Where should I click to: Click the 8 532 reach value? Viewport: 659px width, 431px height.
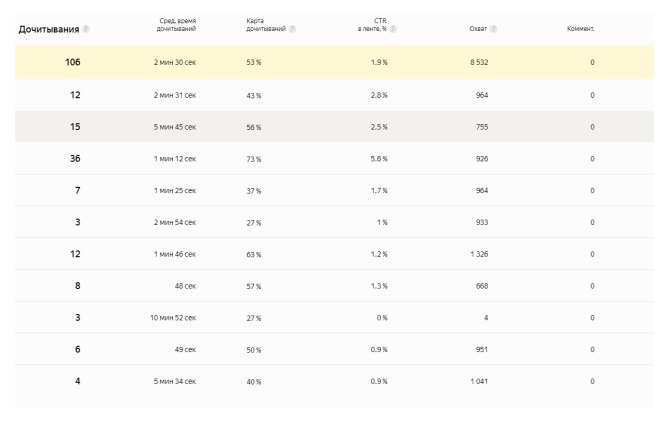pyautogui.click(x=477, y=63)
